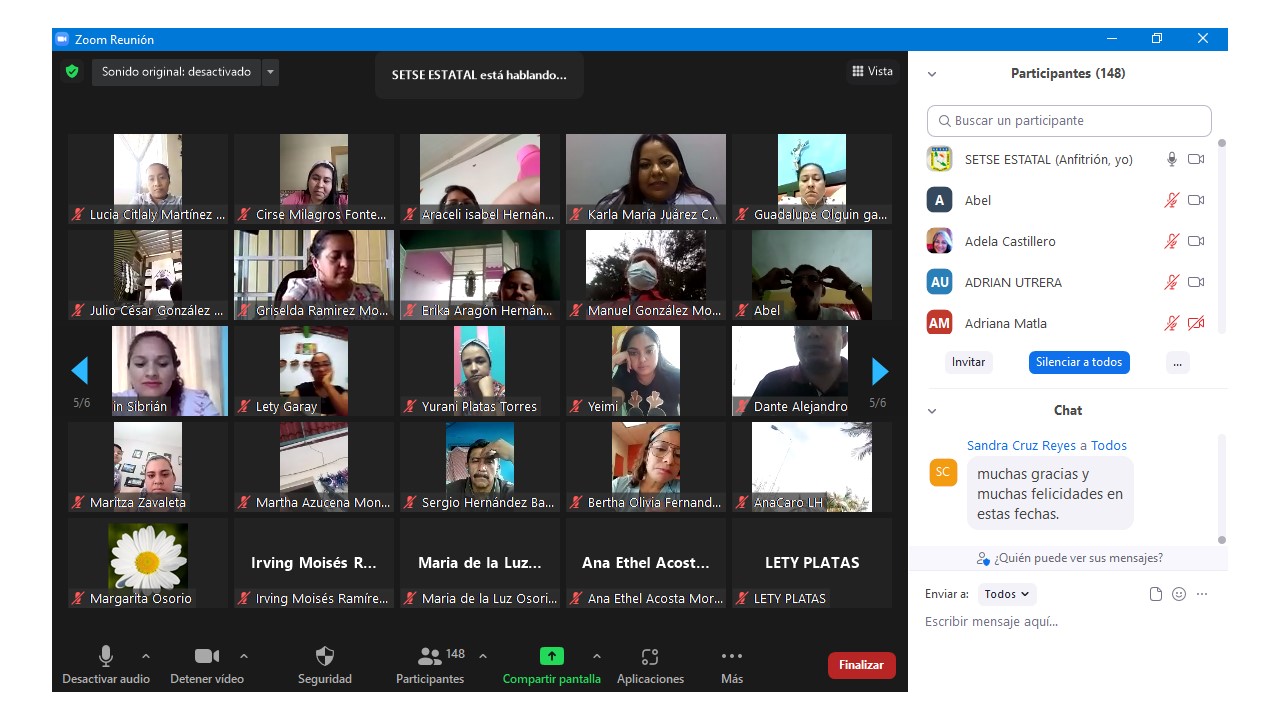Unmute Abel in the participants list
The width and height of the screenshot is (1280, 720).
click(1172, 200)
